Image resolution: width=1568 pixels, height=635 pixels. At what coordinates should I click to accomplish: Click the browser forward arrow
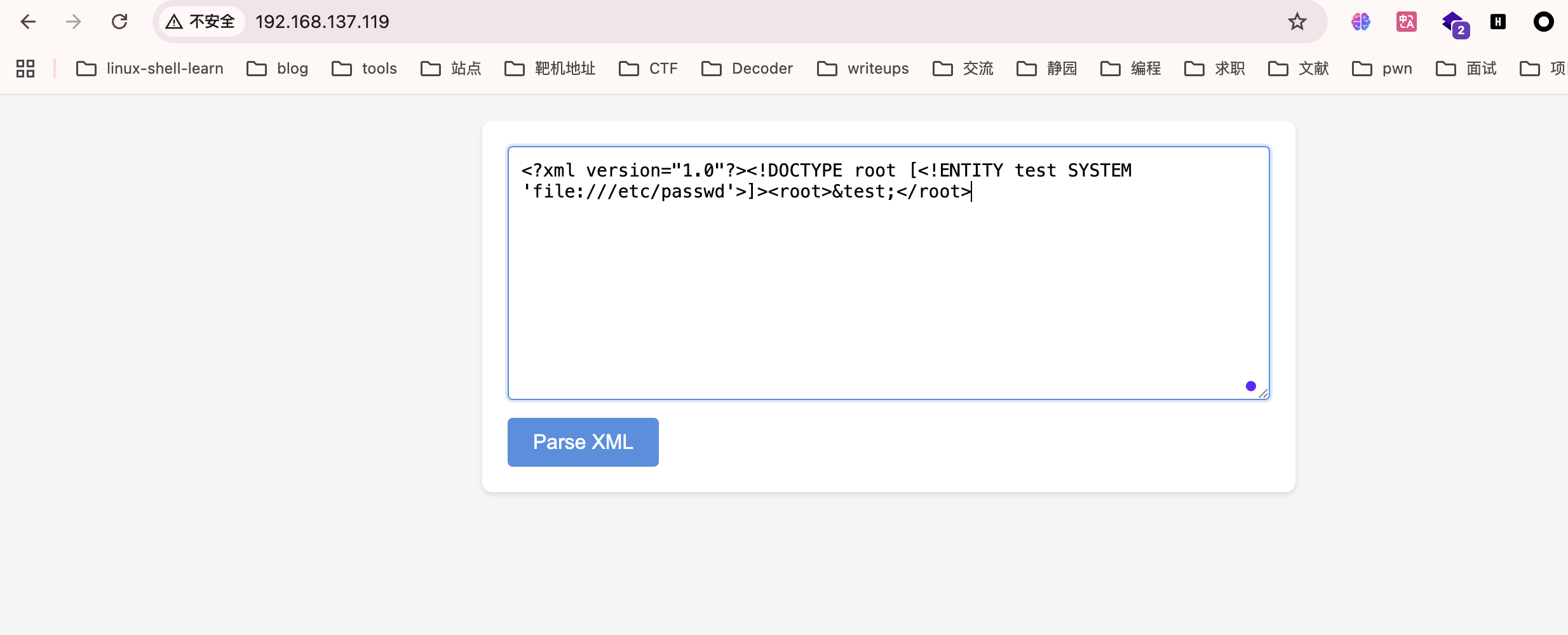[74, 22]
